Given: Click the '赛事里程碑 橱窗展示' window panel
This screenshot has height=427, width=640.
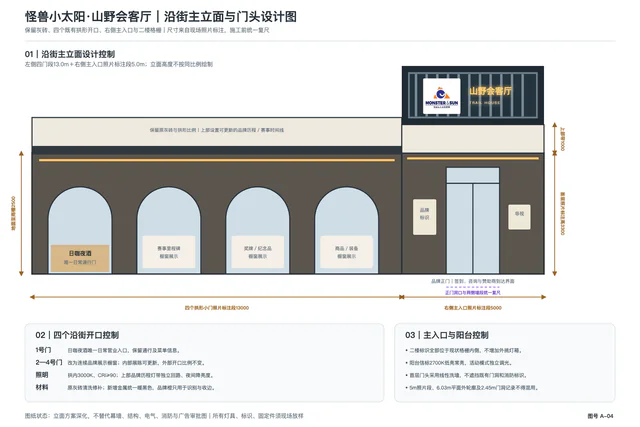Looking at the screenshot, I should [x=169, y=252].
